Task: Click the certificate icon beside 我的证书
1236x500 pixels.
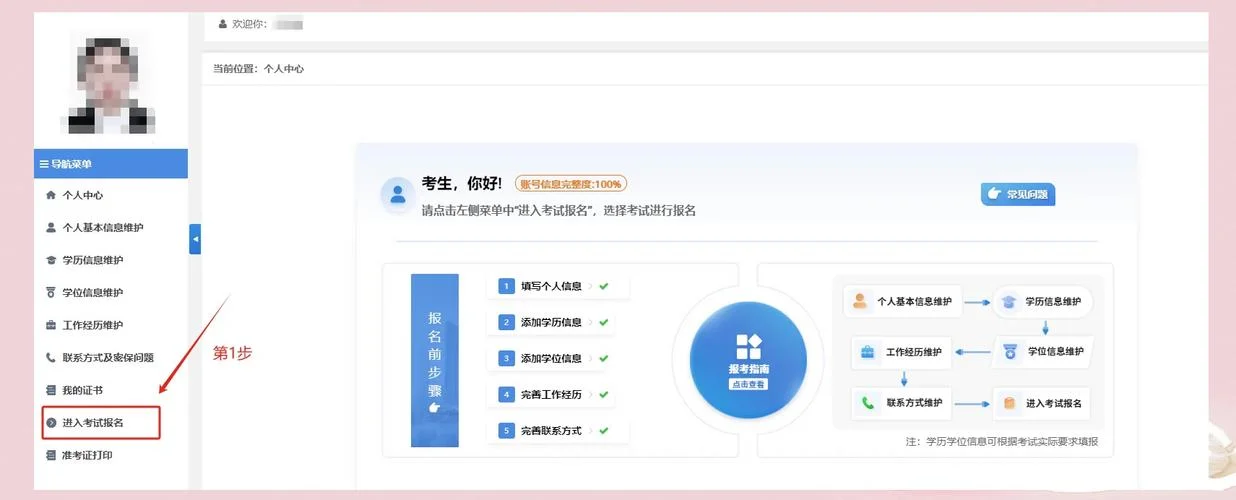Action: 51,390
